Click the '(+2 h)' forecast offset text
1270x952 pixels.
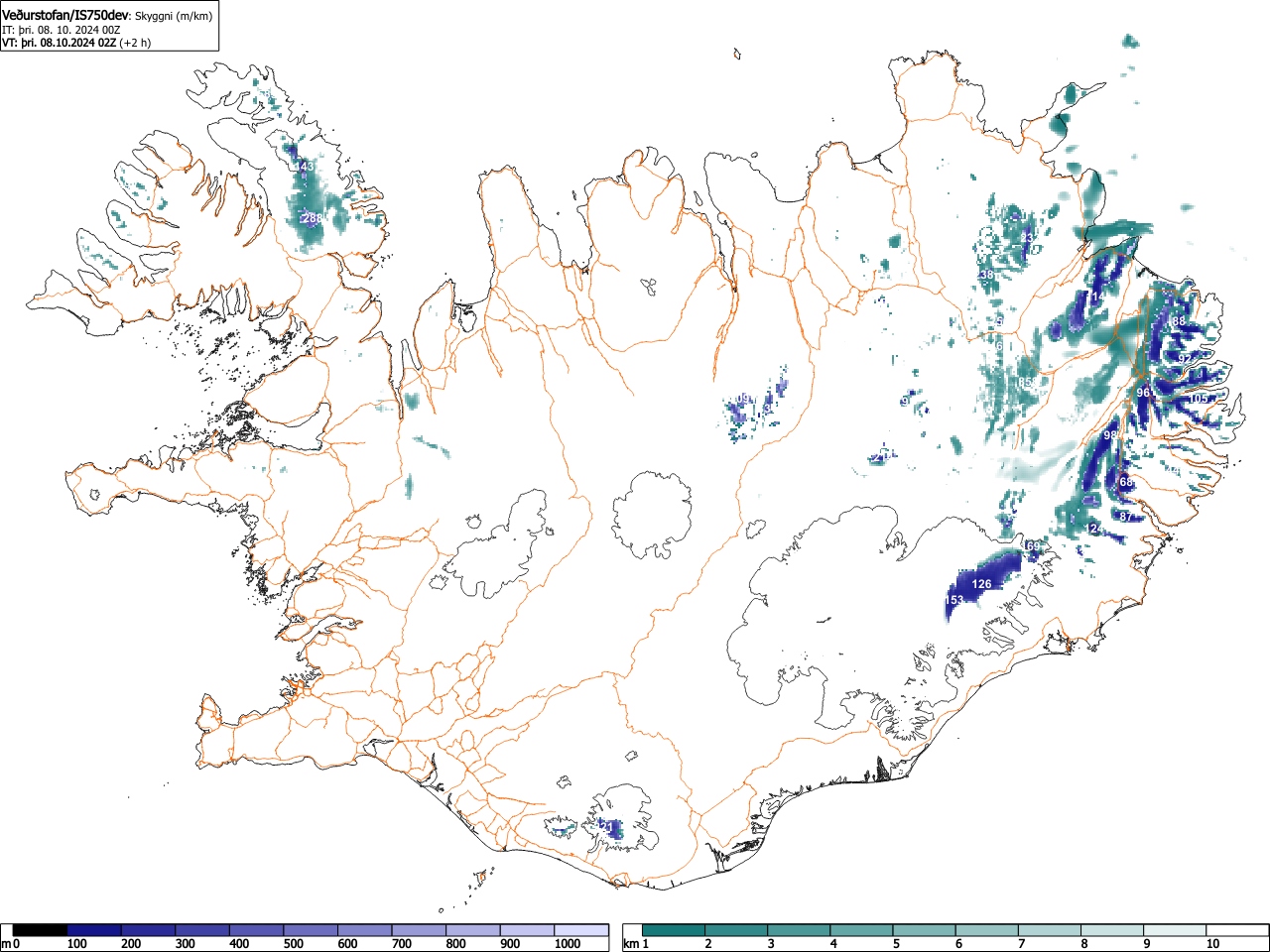135,43
